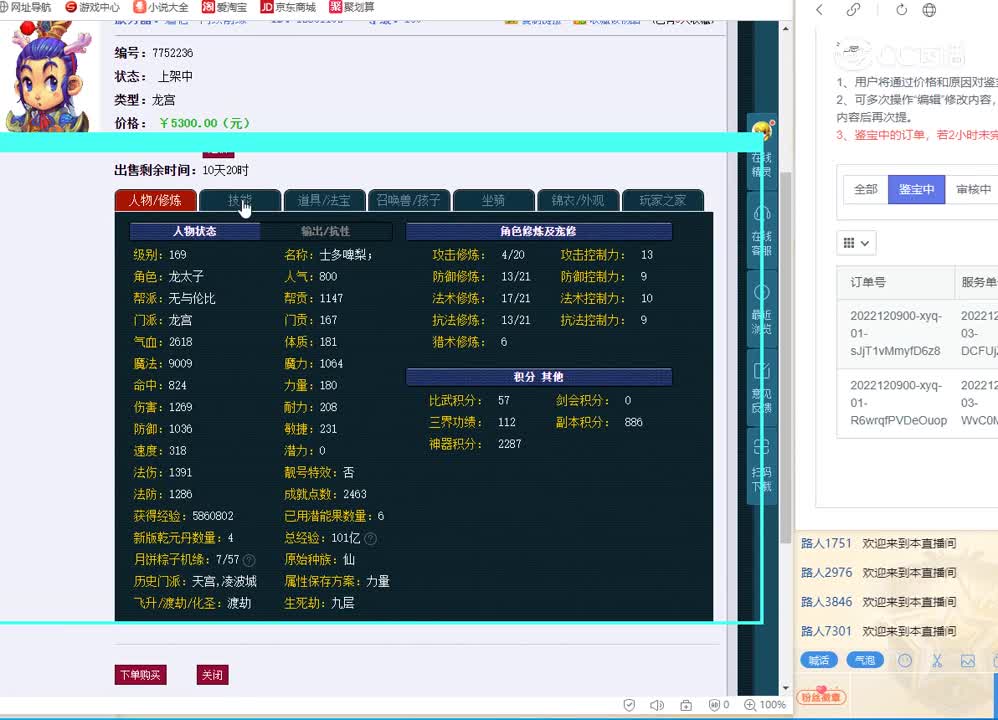
Task: Open the globe browser icon
Action: [x=929, y=10]
